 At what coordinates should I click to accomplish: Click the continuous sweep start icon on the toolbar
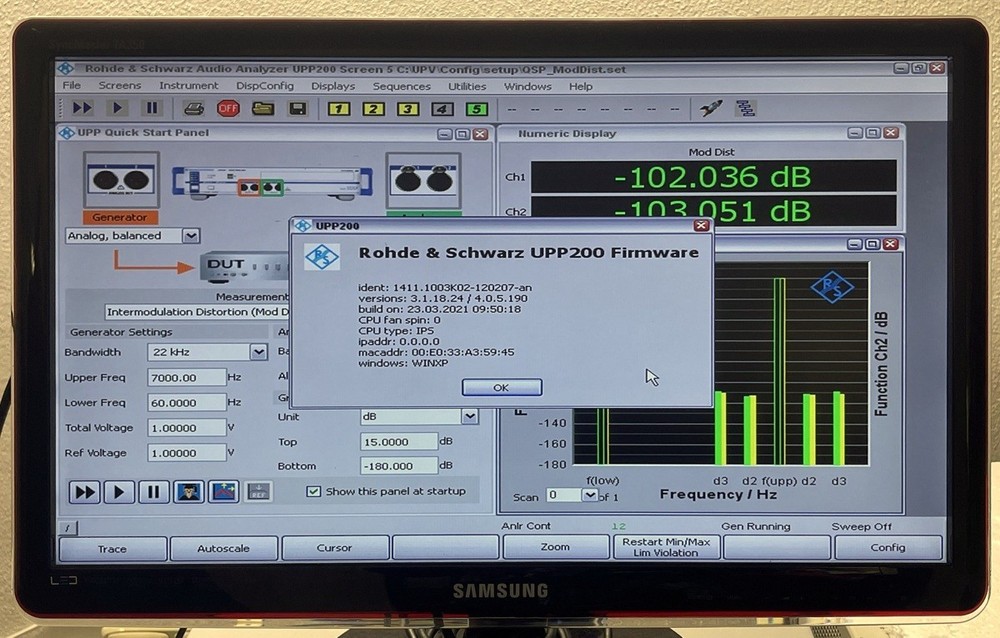[82, 108]
